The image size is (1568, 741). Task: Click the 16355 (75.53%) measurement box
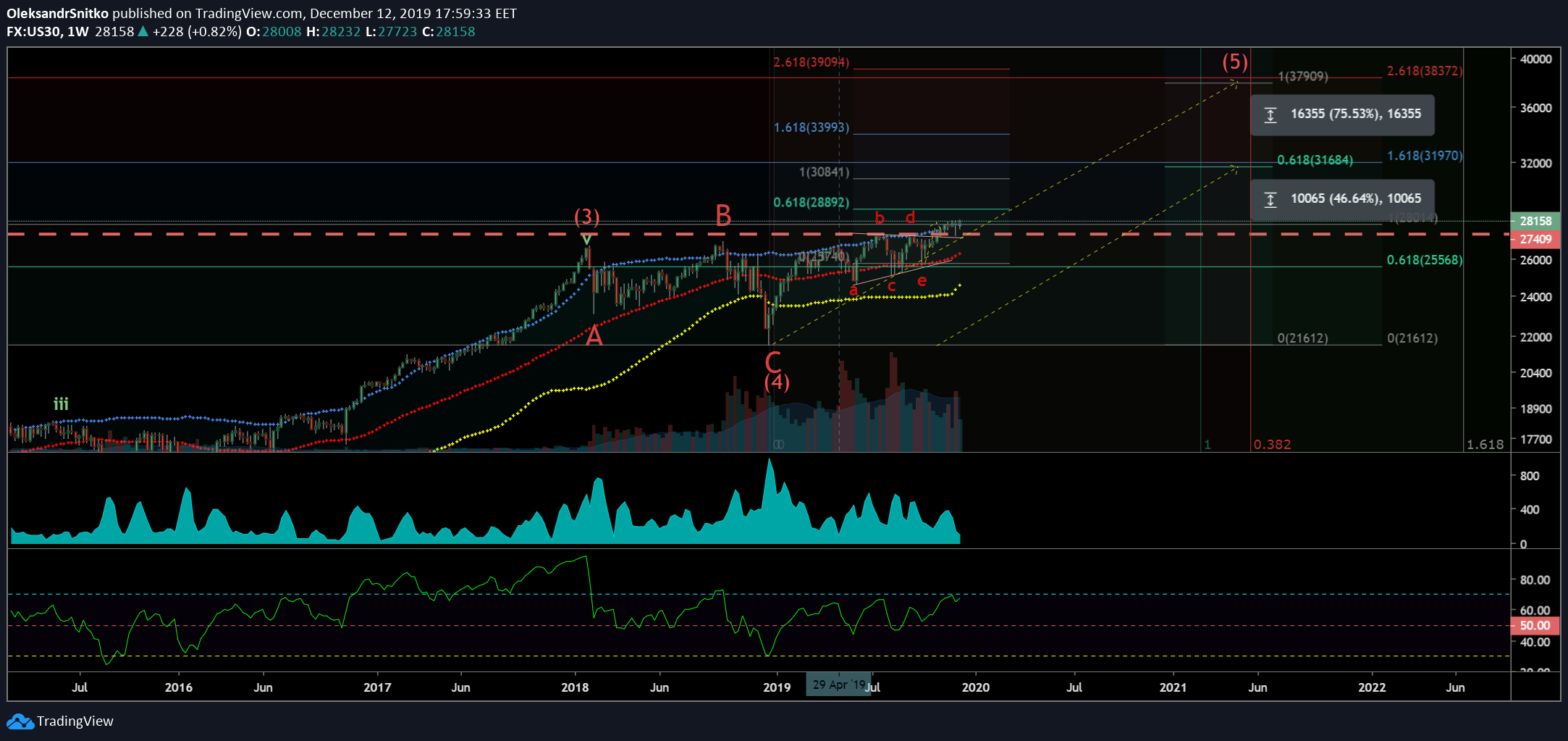(1342, 114)
